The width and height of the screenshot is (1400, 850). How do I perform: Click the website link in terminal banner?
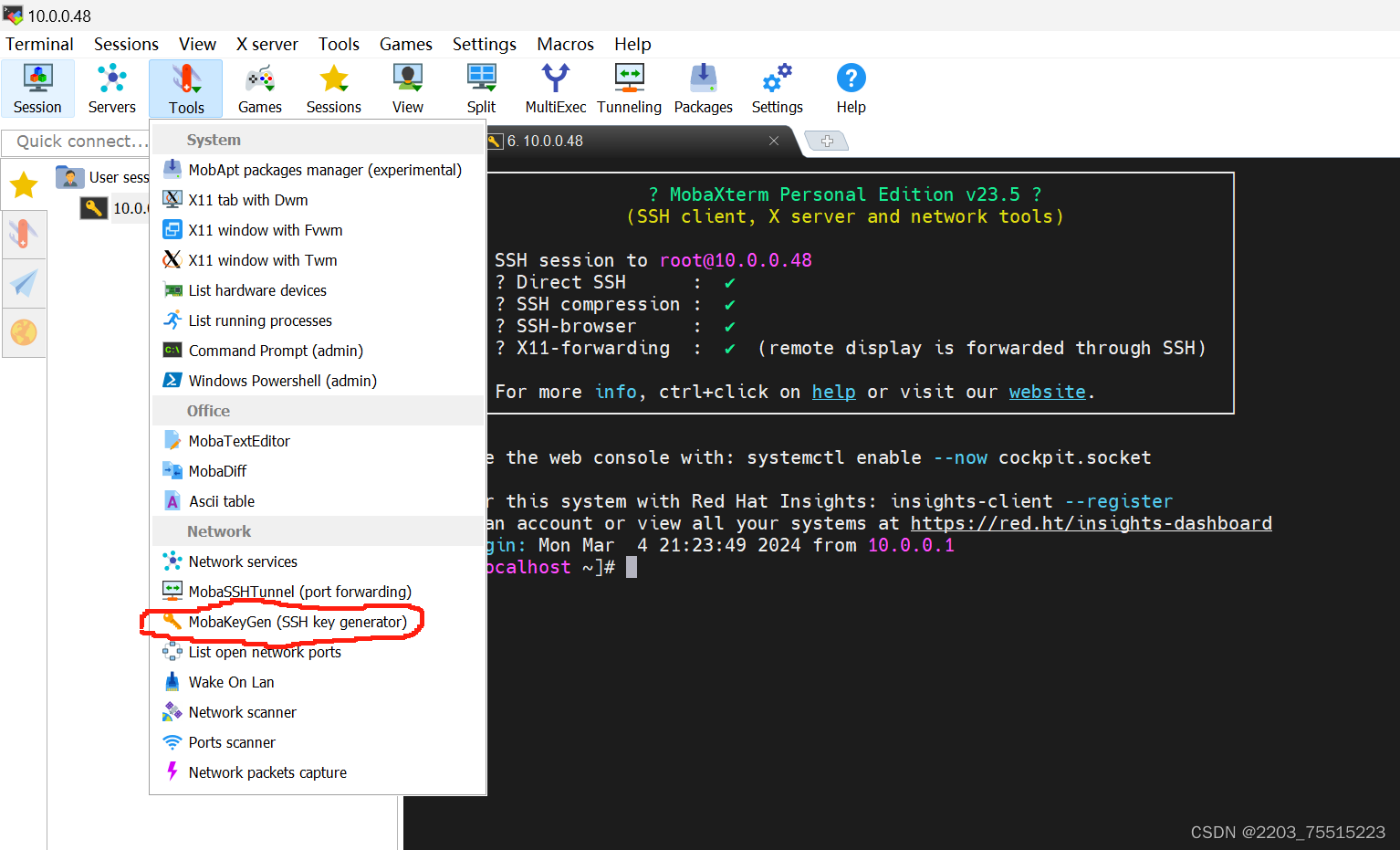(1046, 391)
